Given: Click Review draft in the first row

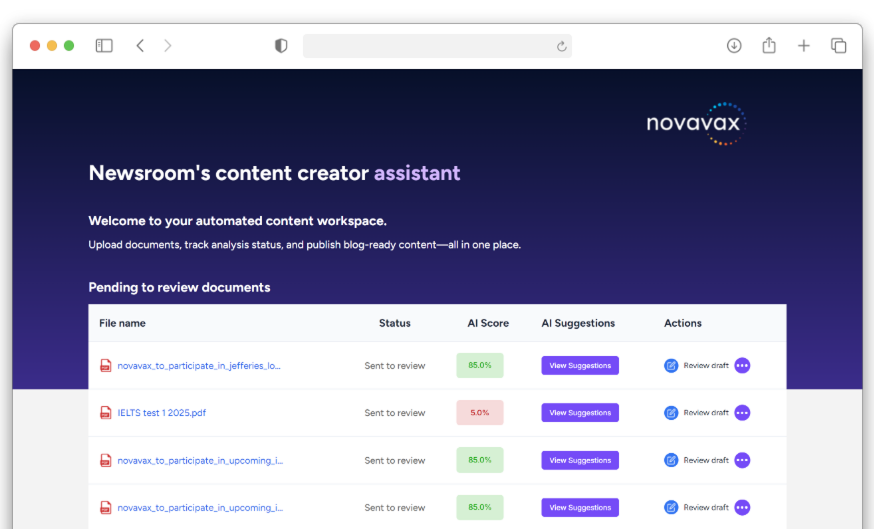Looking at the screenshot, I should coord(697,366).
